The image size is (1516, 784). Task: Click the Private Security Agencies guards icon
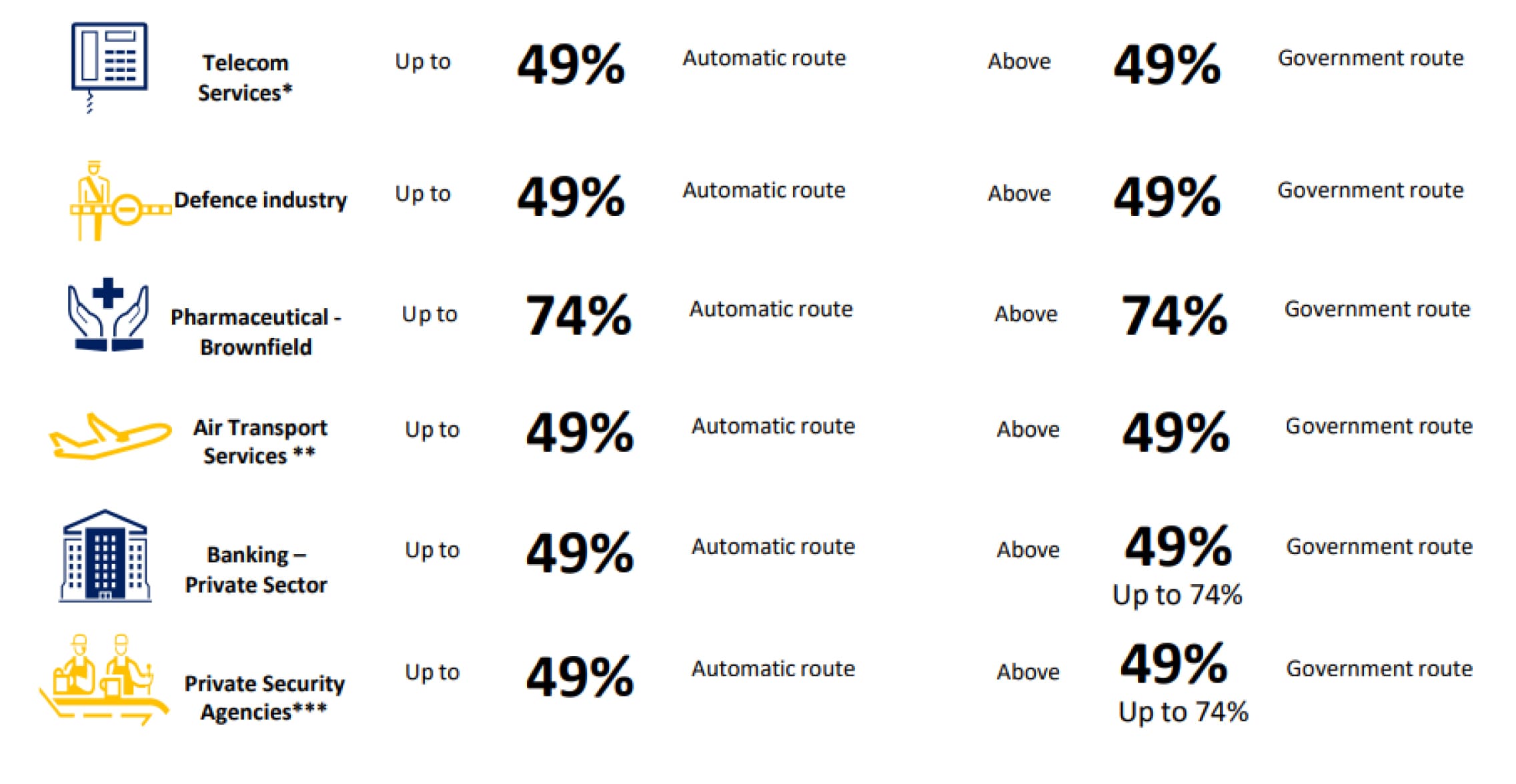coord(103,679)
